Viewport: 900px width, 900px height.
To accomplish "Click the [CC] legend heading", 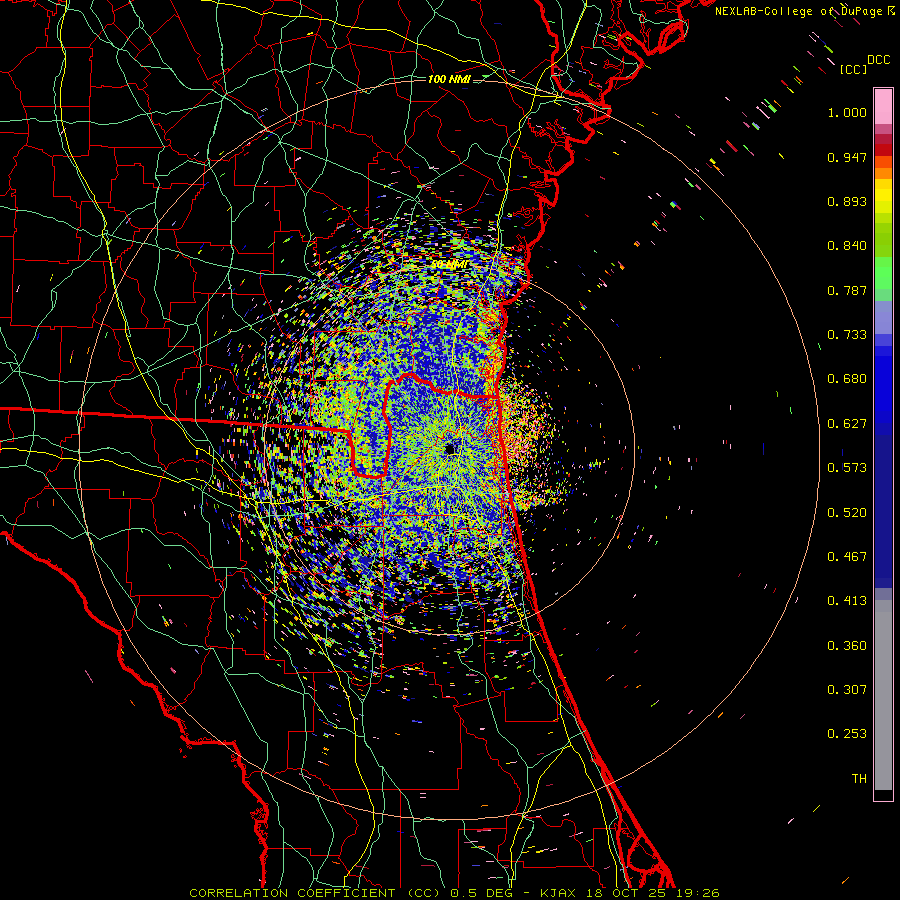I will pos(854,69).
